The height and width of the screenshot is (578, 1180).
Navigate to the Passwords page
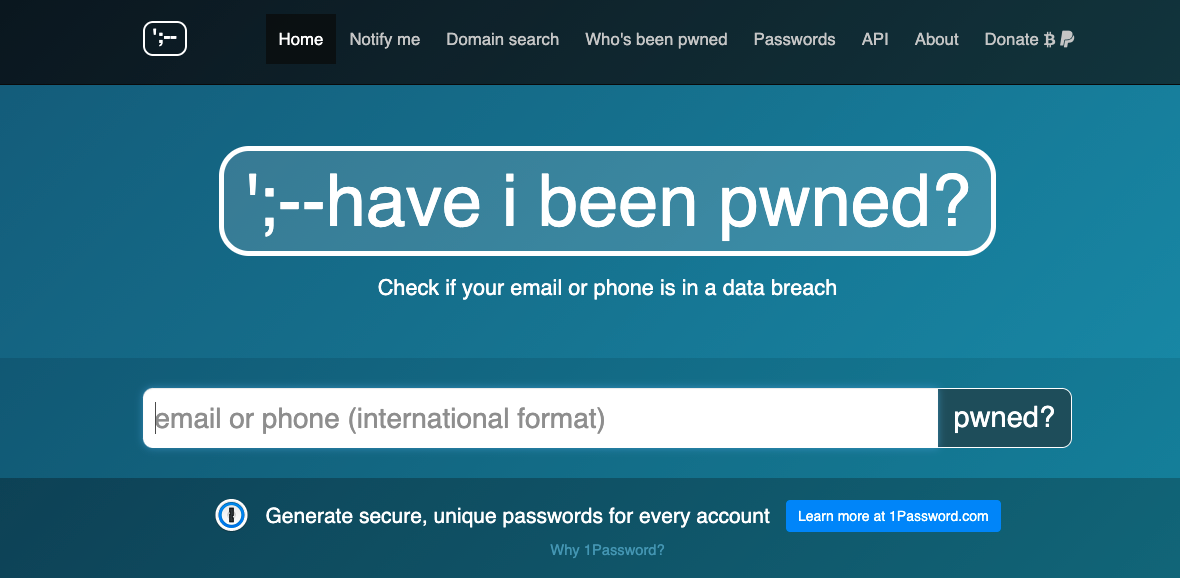795,39
